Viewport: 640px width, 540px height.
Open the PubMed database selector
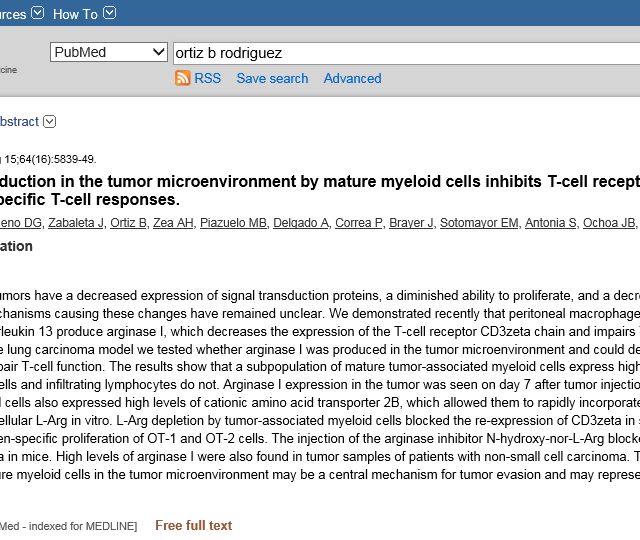(x=109, y=52)
